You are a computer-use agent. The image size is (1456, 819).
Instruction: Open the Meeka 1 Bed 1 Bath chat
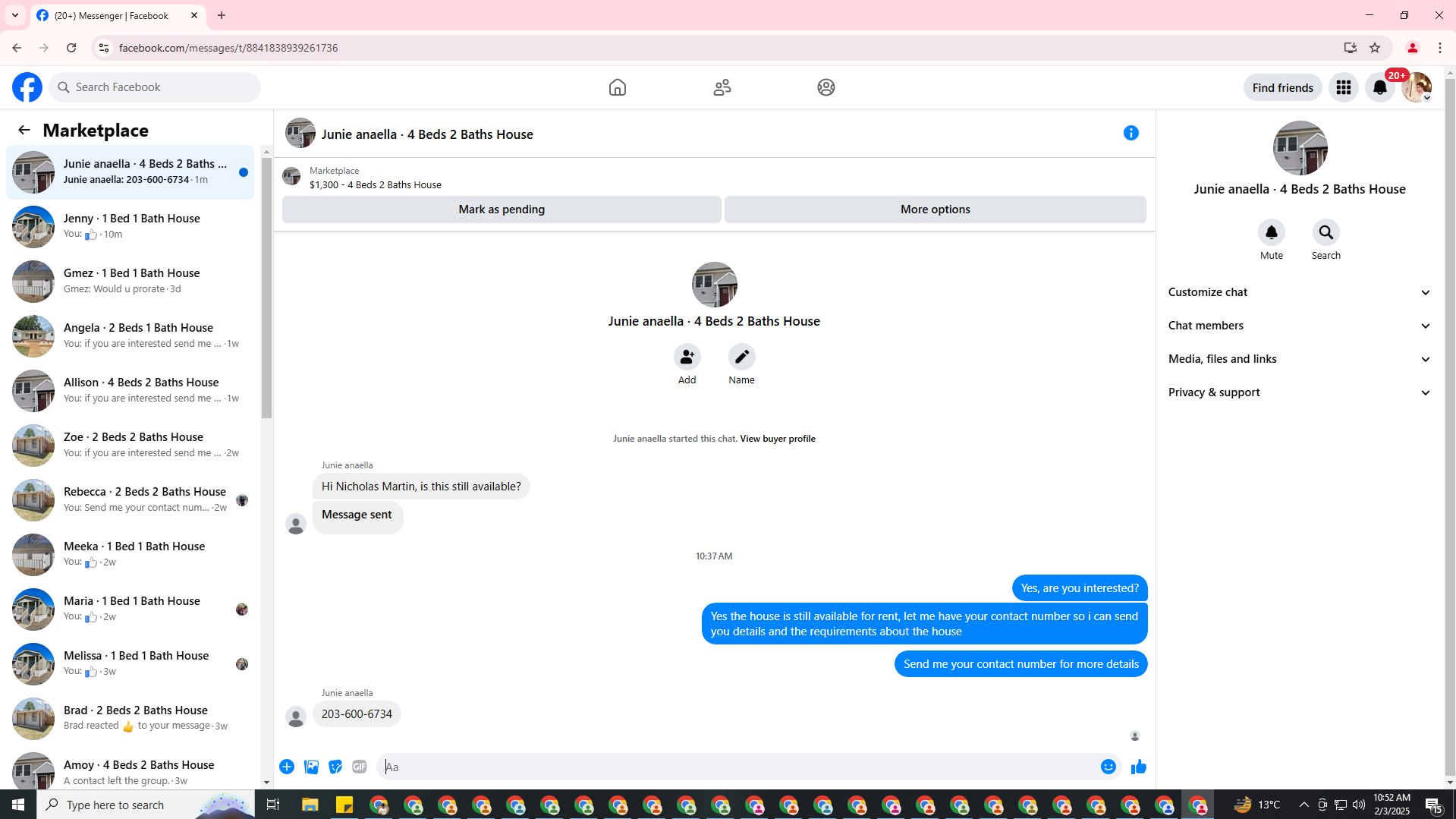[x=131, y=555]
